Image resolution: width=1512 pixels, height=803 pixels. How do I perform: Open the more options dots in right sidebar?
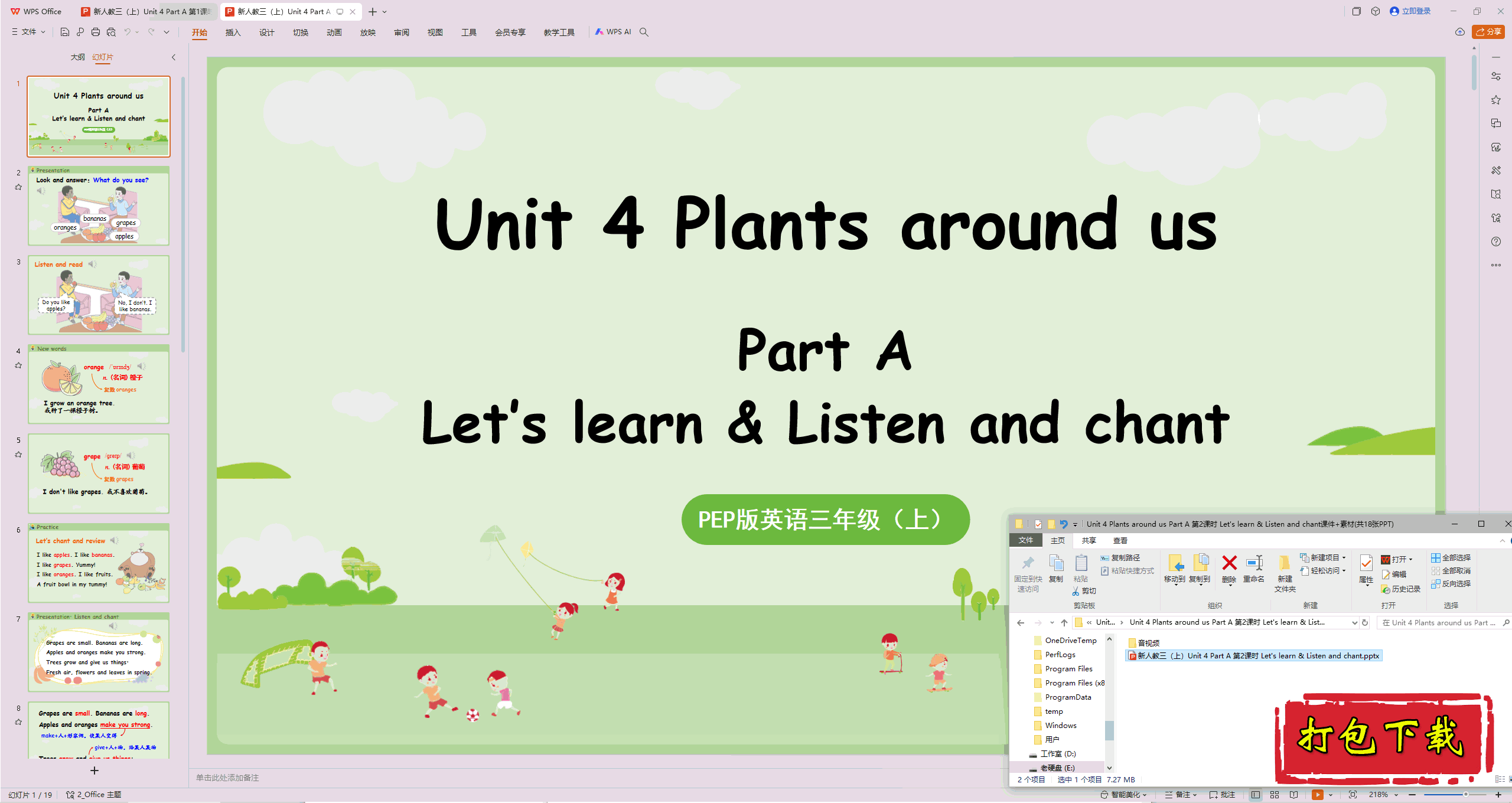click(1495, 265)
